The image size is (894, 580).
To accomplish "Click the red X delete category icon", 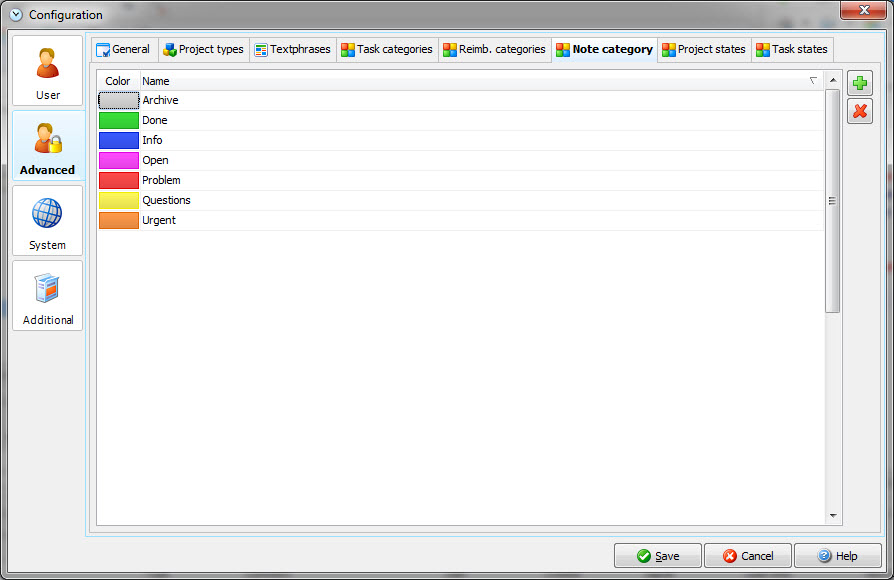I will 860,111.
